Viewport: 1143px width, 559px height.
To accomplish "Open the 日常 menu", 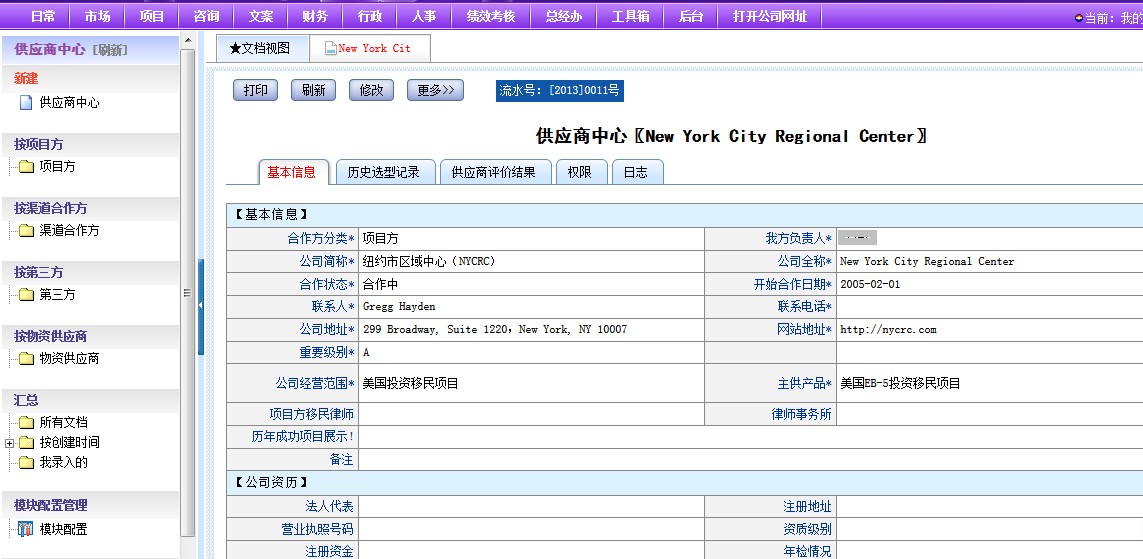I will pos(43,16).
